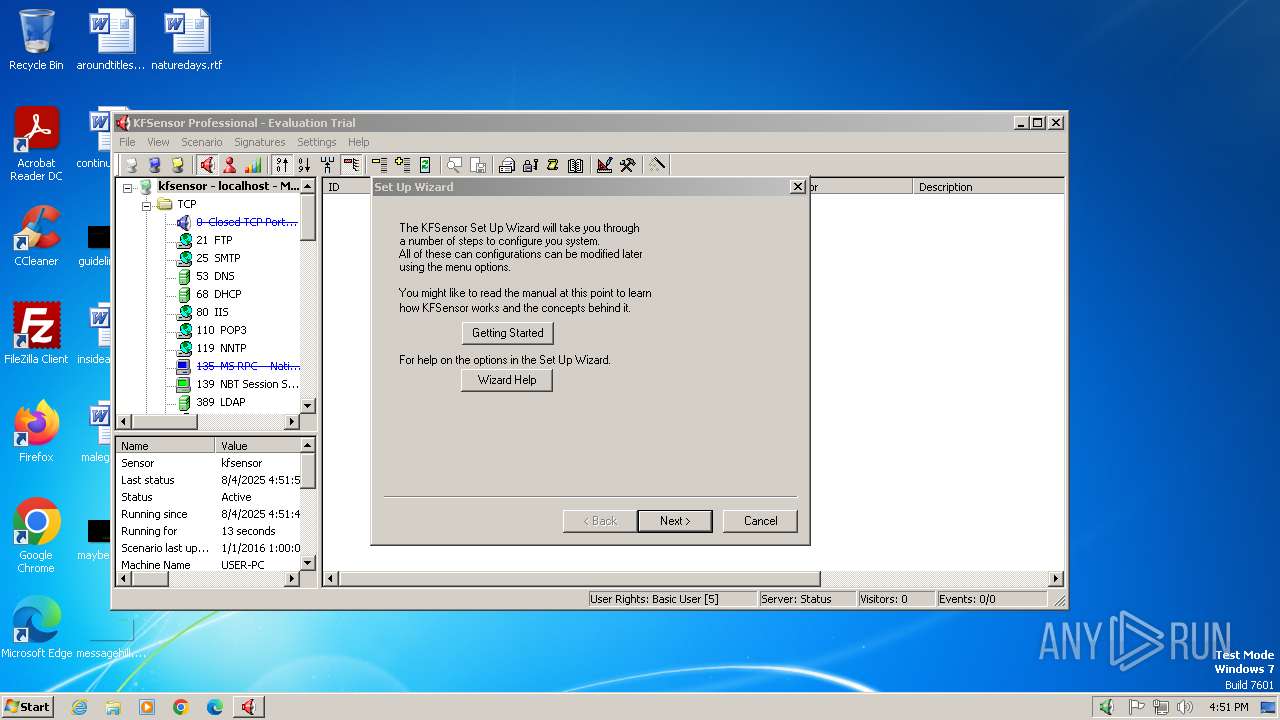Click the padlock with key toolbar icon
Image resolution: width=1280 pixels, height=720 pixels.
pos(530,165)
